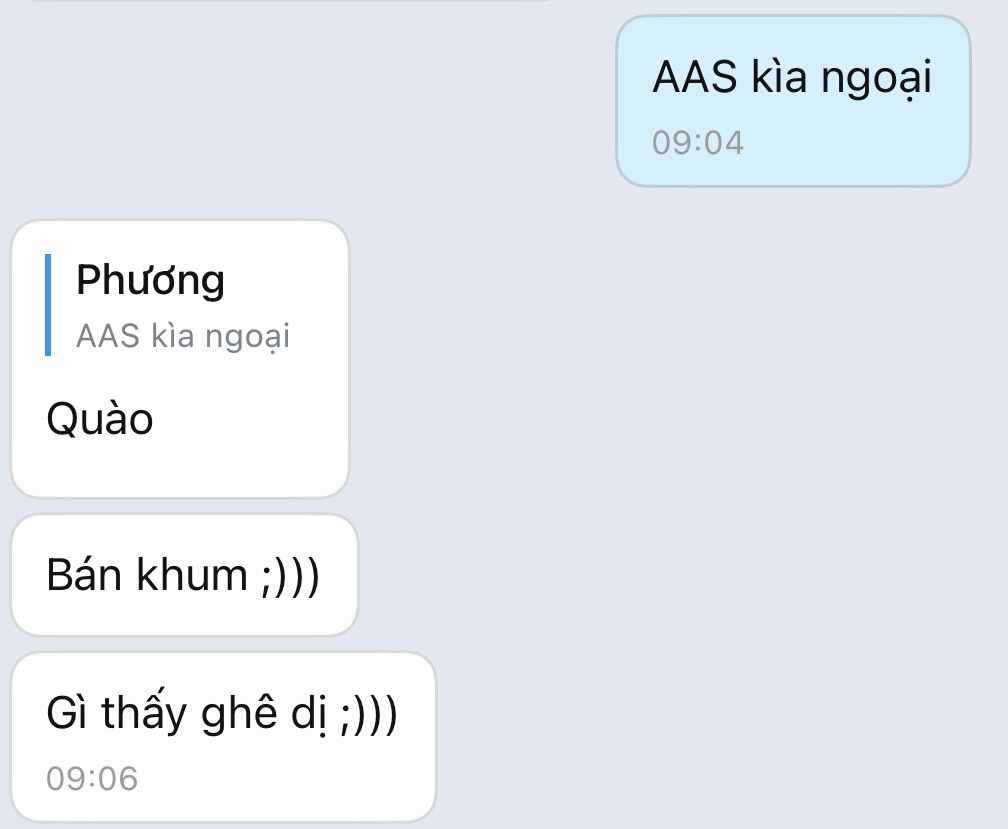This screenshot has width=1008, height=829.
Task: Click the word 'khum' in second bubble
Action: [192, 574]
